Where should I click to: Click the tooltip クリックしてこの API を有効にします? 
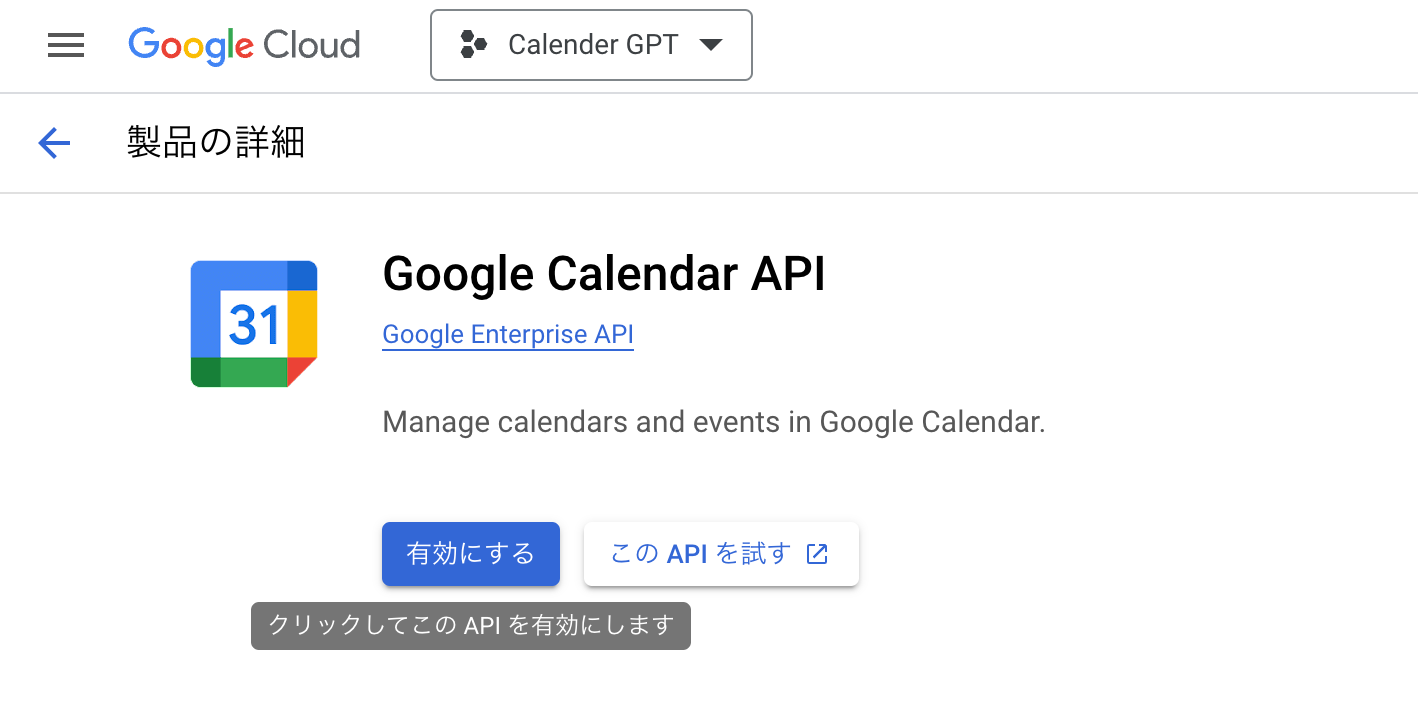click(471, 626)
